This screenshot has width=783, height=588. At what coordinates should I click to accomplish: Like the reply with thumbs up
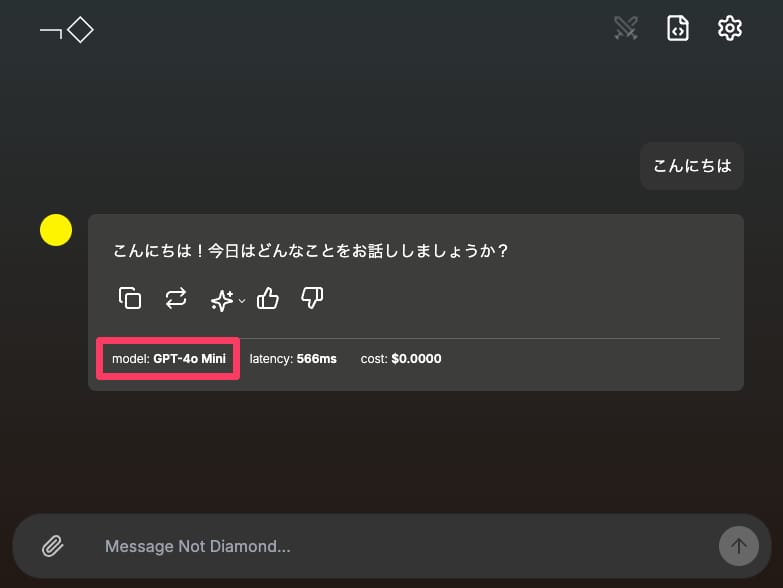268,298
